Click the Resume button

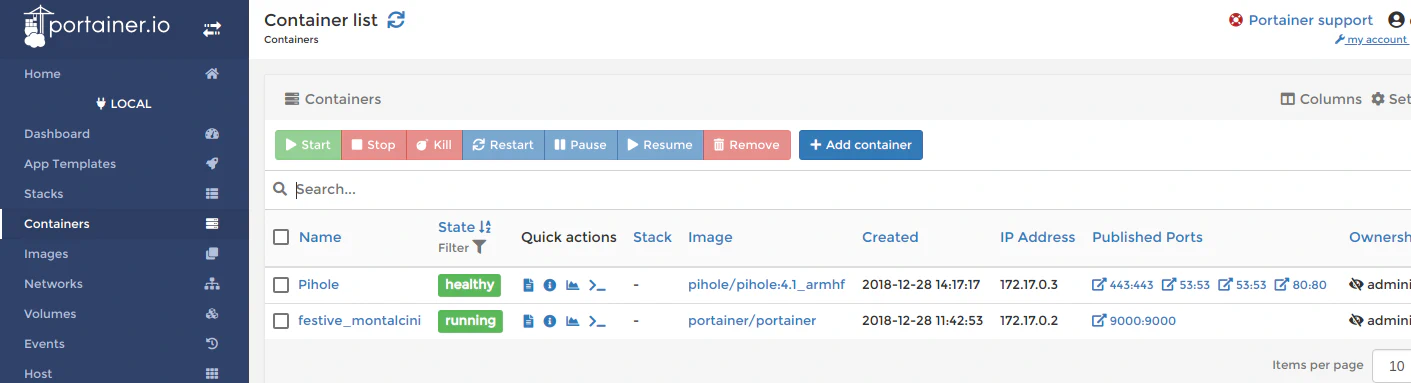(660, 145)
